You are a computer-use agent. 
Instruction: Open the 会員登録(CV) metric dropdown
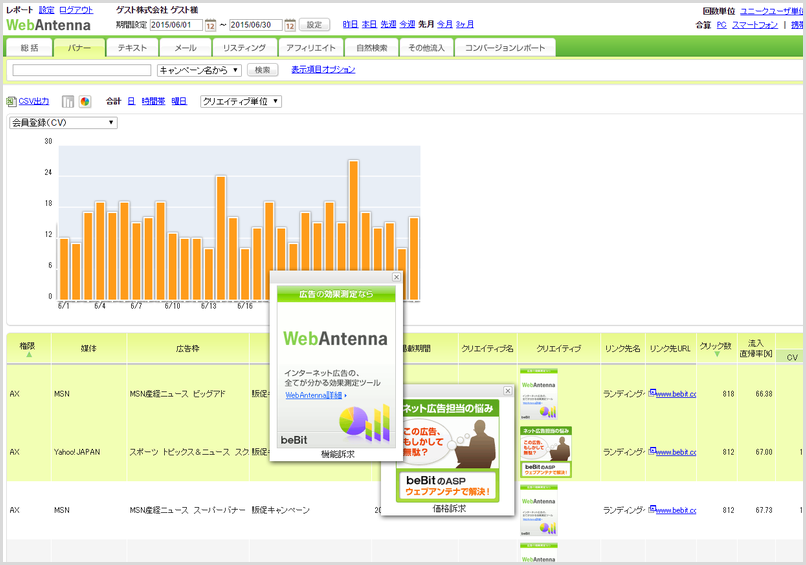click(63, 123)
